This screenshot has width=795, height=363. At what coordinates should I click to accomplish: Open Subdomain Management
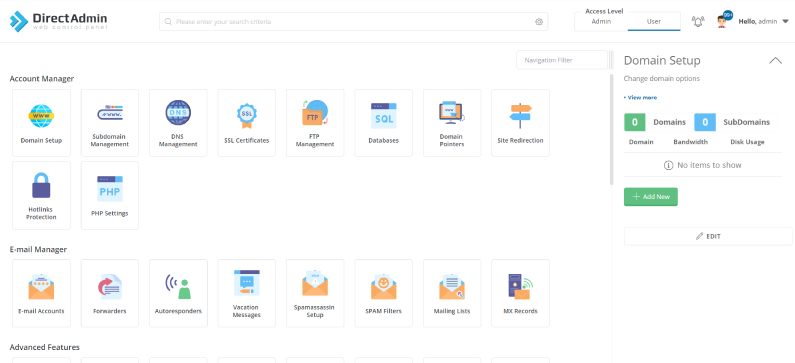tap(110, 123)
